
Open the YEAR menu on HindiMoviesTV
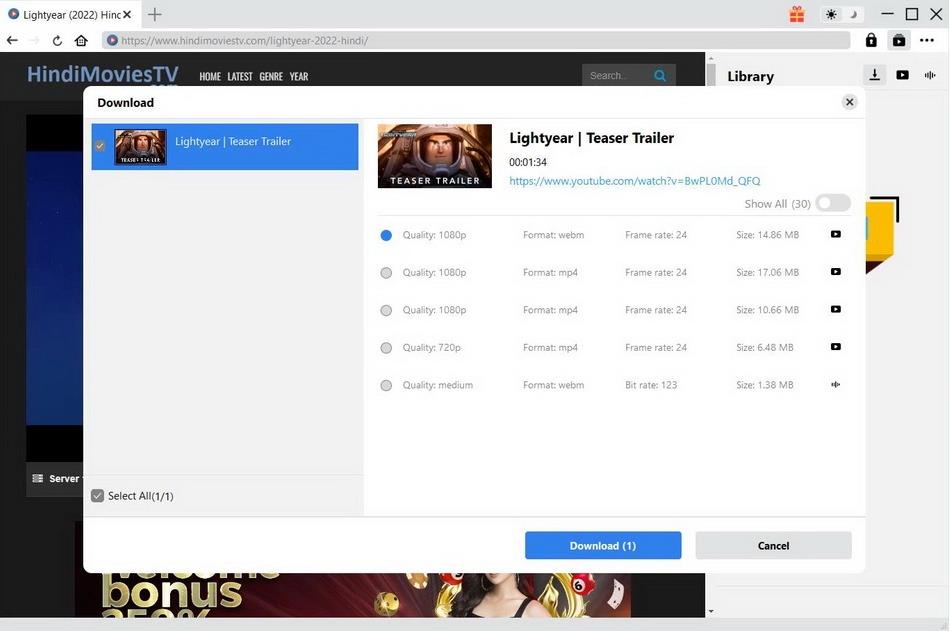299,76
